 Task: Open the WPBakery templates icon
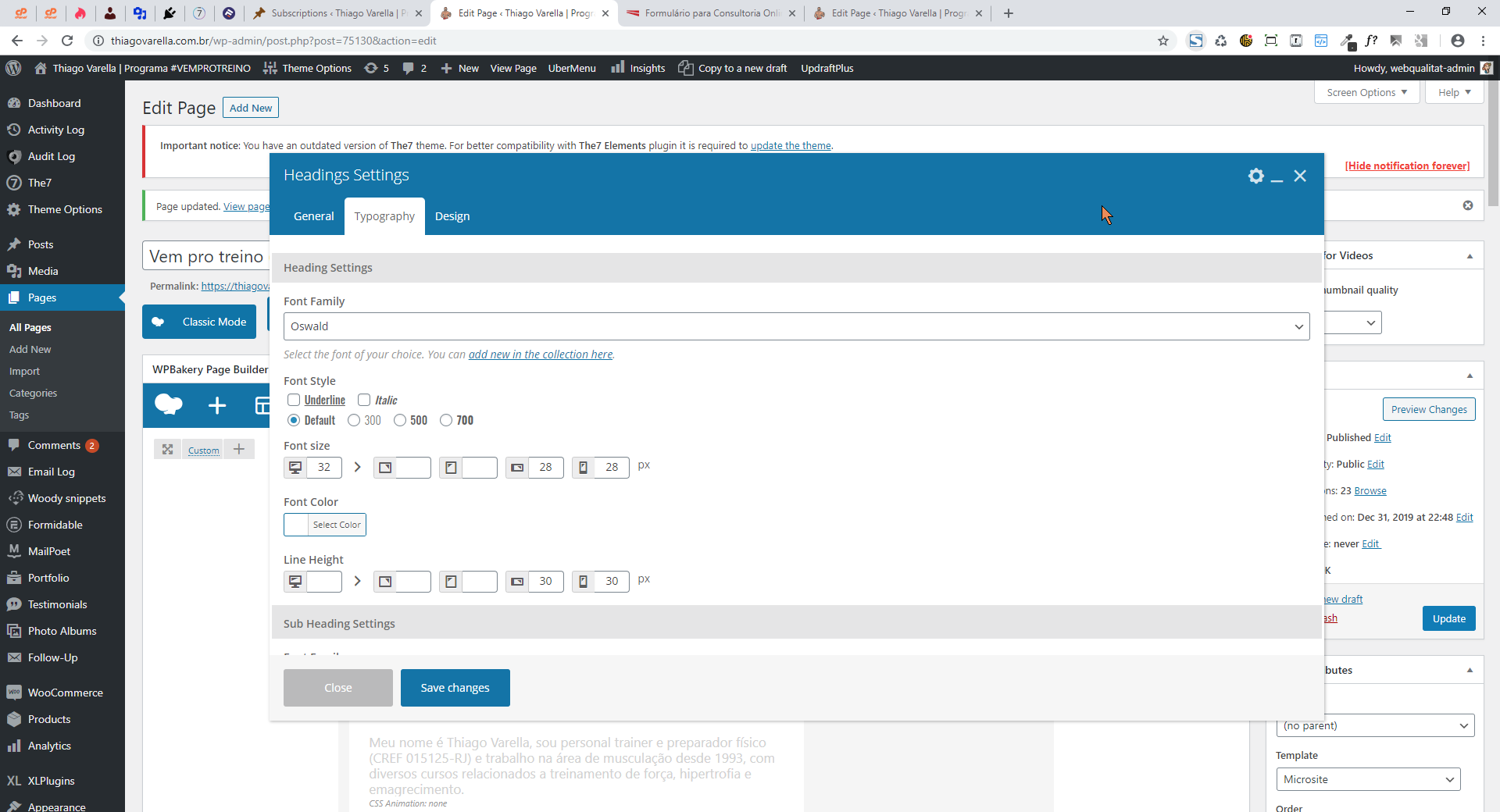click(x=262, y=405)
